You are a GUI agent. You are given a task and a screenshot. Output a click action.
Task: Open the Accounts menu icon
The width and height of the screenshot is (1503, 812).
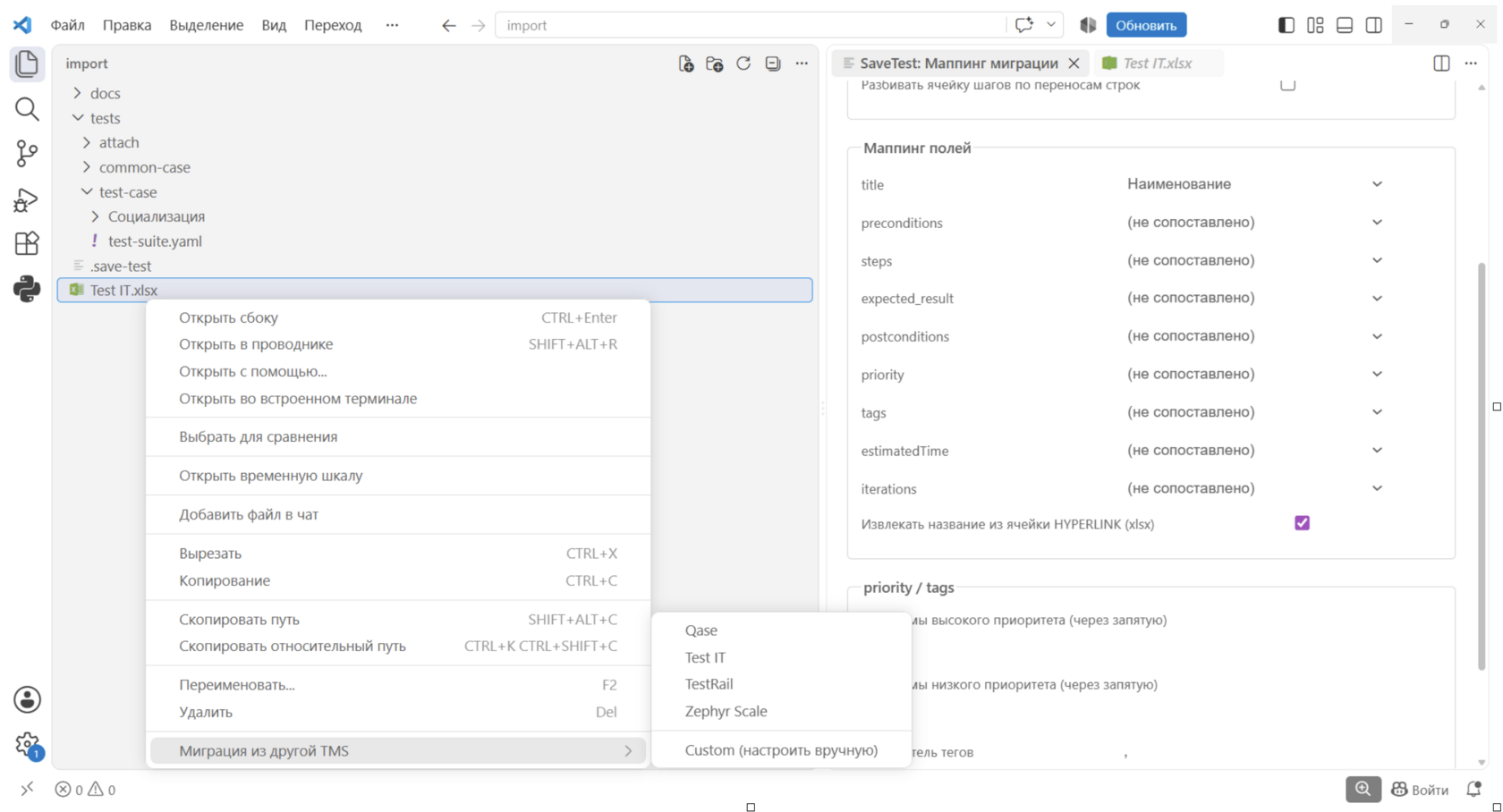coord(27,699)
